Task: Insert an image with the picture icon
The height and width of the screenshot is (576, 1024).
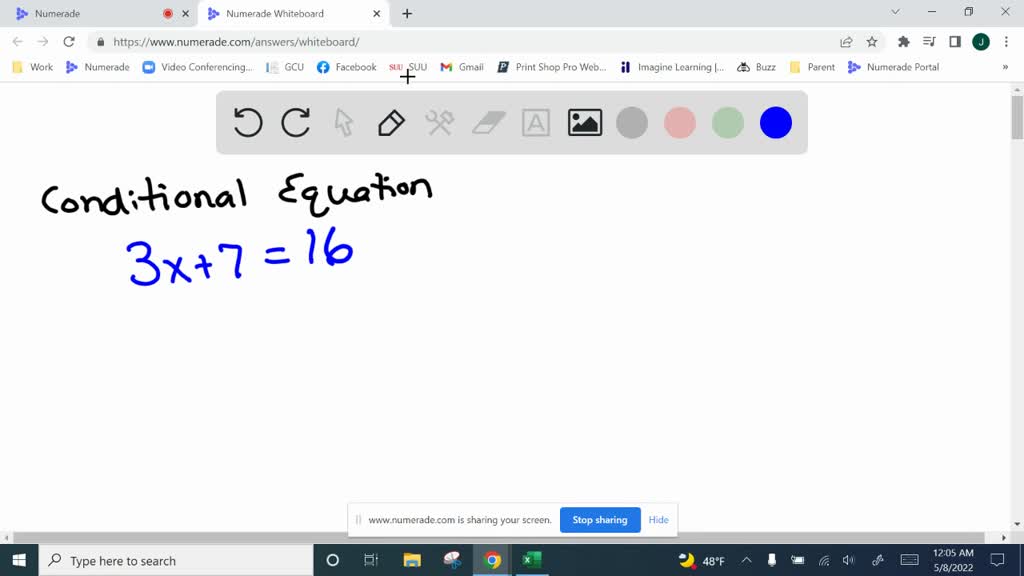Action: (584, 123)
